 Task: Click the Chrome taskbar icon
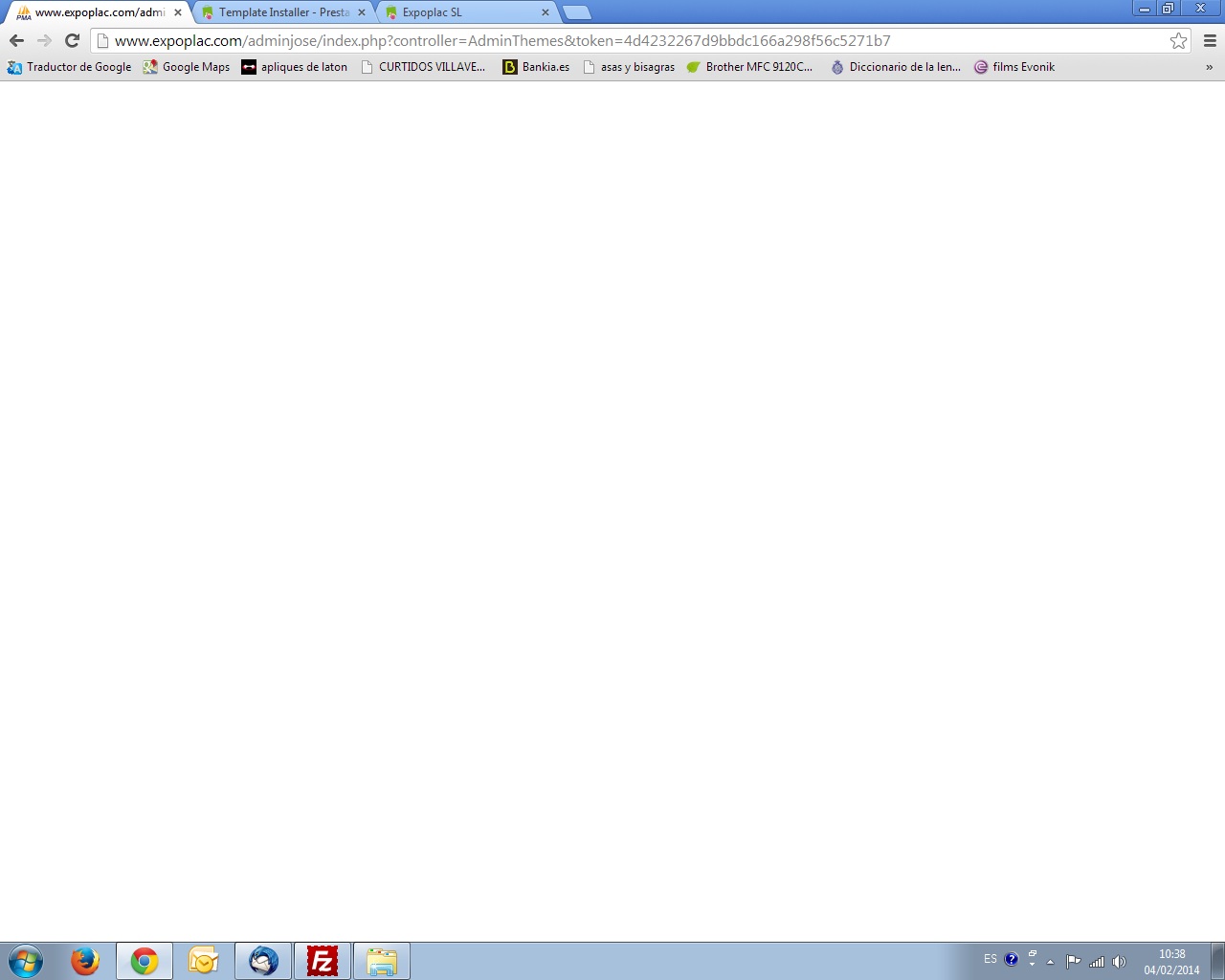tap(145, 961)
